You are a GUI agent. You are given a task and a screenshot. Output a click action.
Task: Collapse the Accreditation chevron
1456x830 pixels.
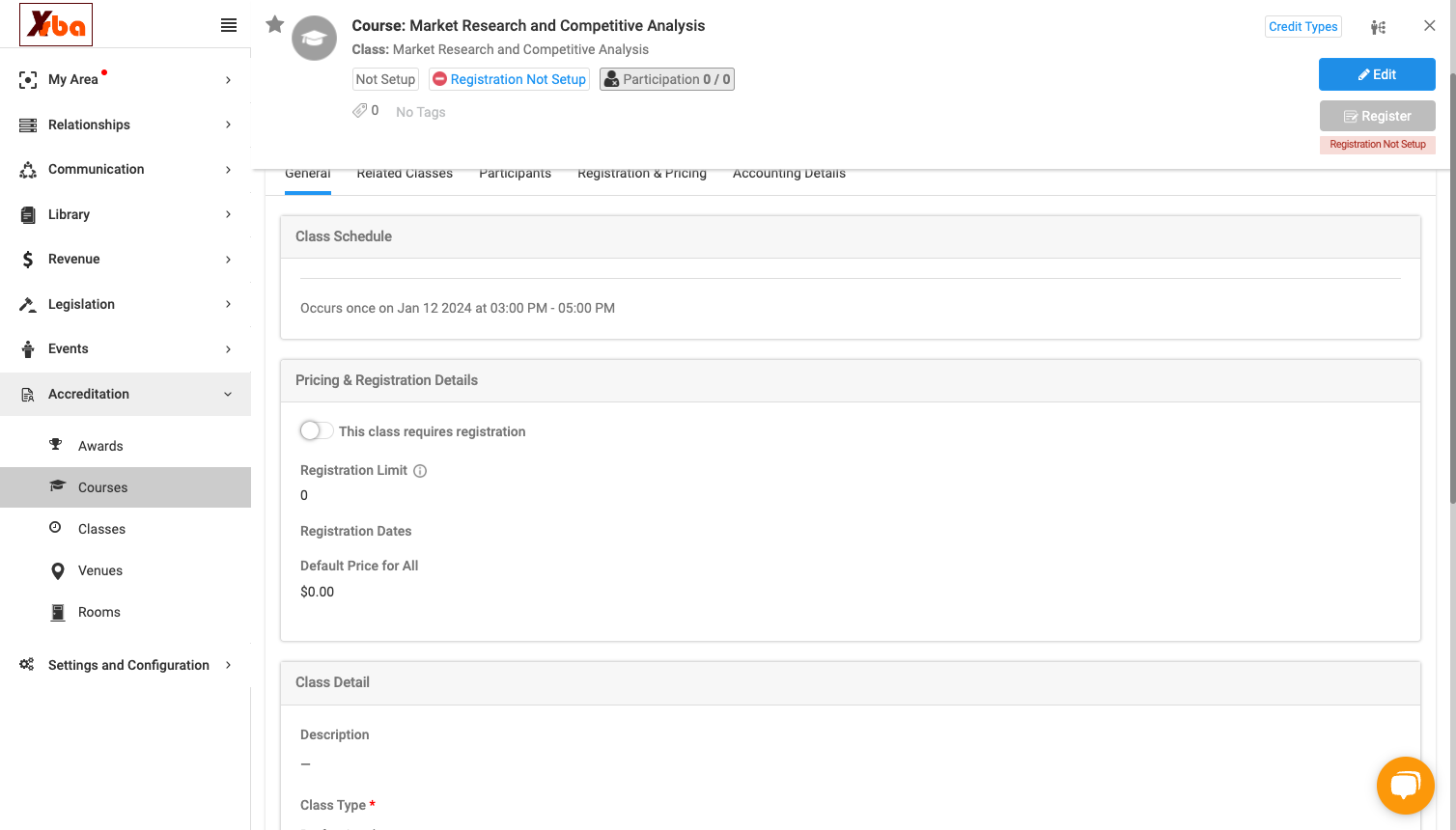[228, 394]
